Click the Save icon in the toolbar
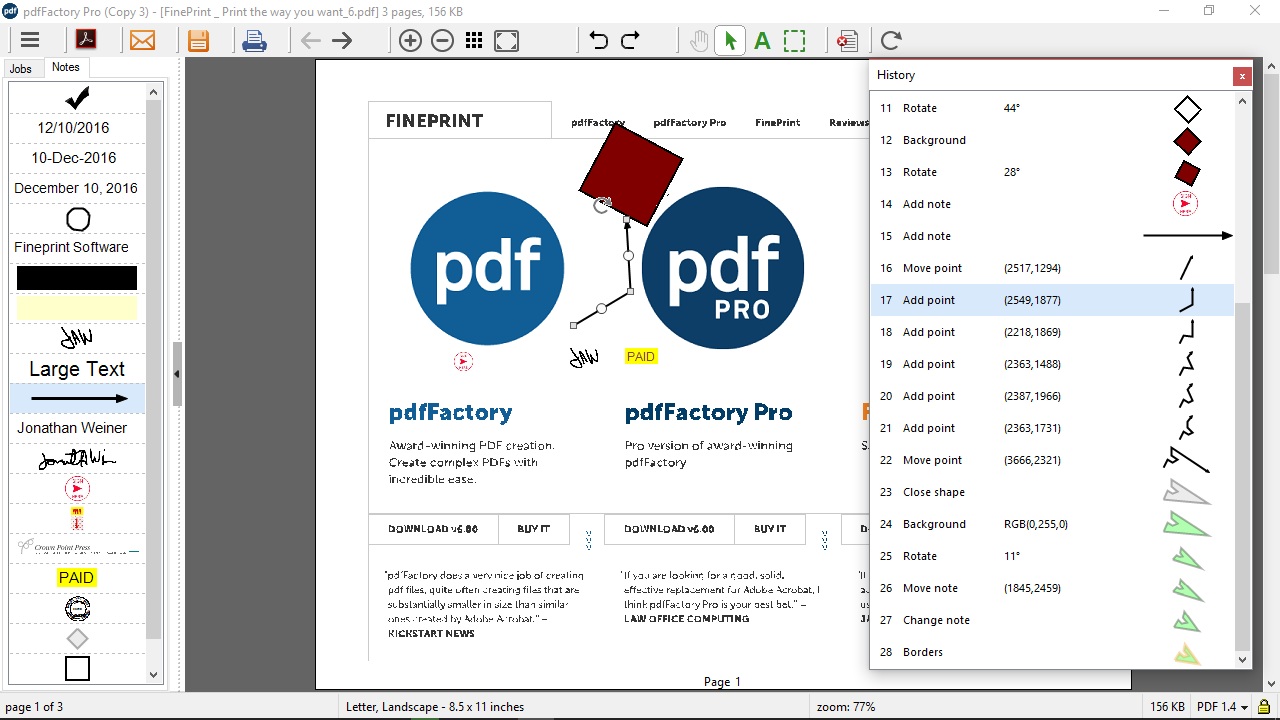The height and width of the screenshot is (720, 1280). [x=197, y=40]
